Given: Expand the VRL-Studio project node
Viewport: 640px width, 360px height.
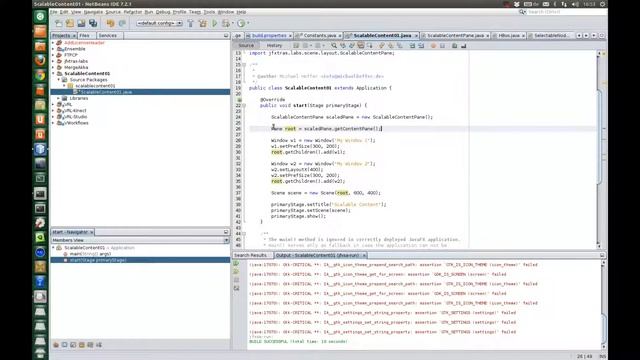Looking at the screenshot, I should [x=53, y=117].
